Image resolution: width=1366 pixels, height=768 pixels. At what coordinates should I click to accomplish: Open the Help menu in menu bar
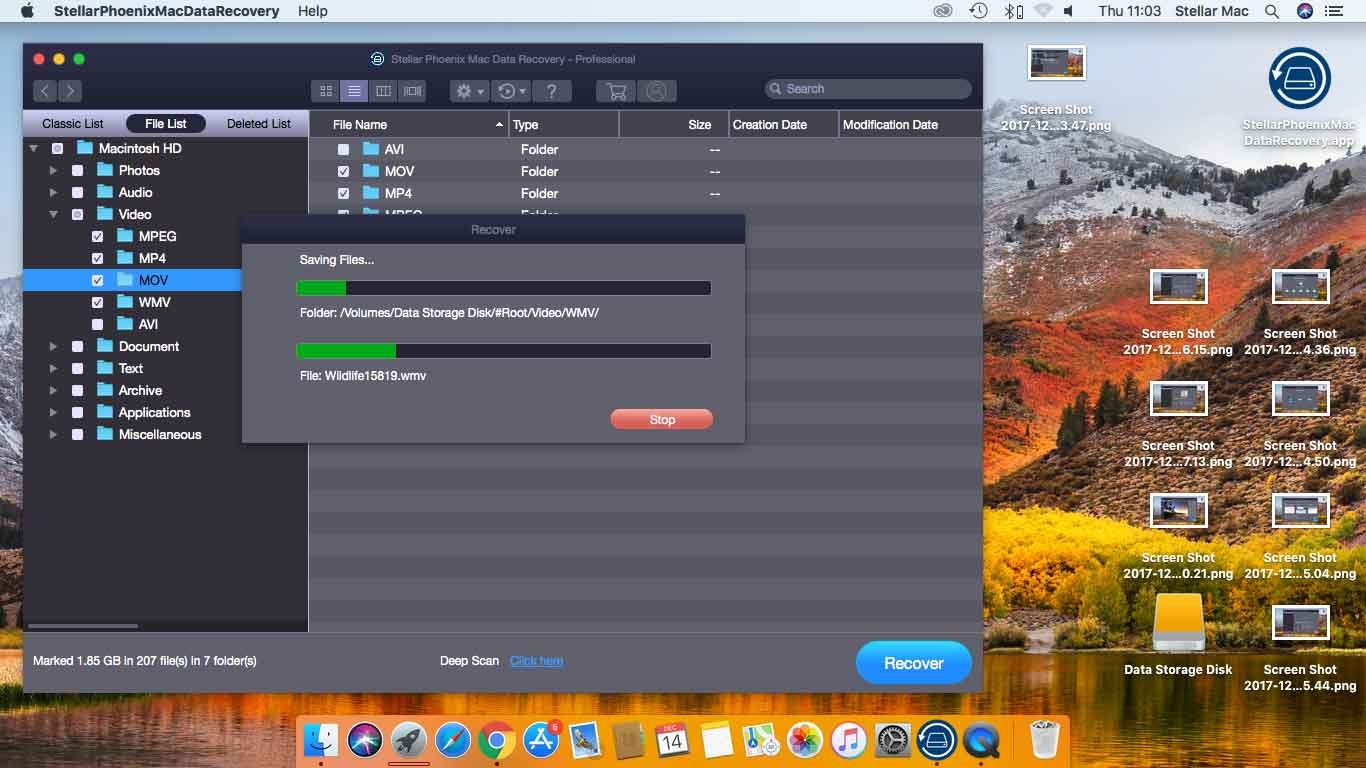pos(313,11)
